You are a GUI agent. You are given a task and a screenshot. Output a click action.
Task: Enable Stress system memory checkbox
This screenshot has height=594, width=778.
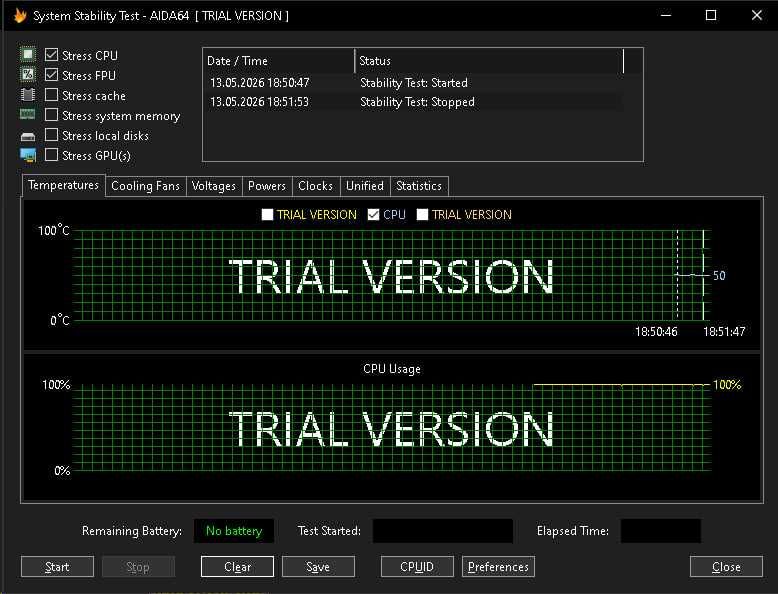(x=51, y=115)
